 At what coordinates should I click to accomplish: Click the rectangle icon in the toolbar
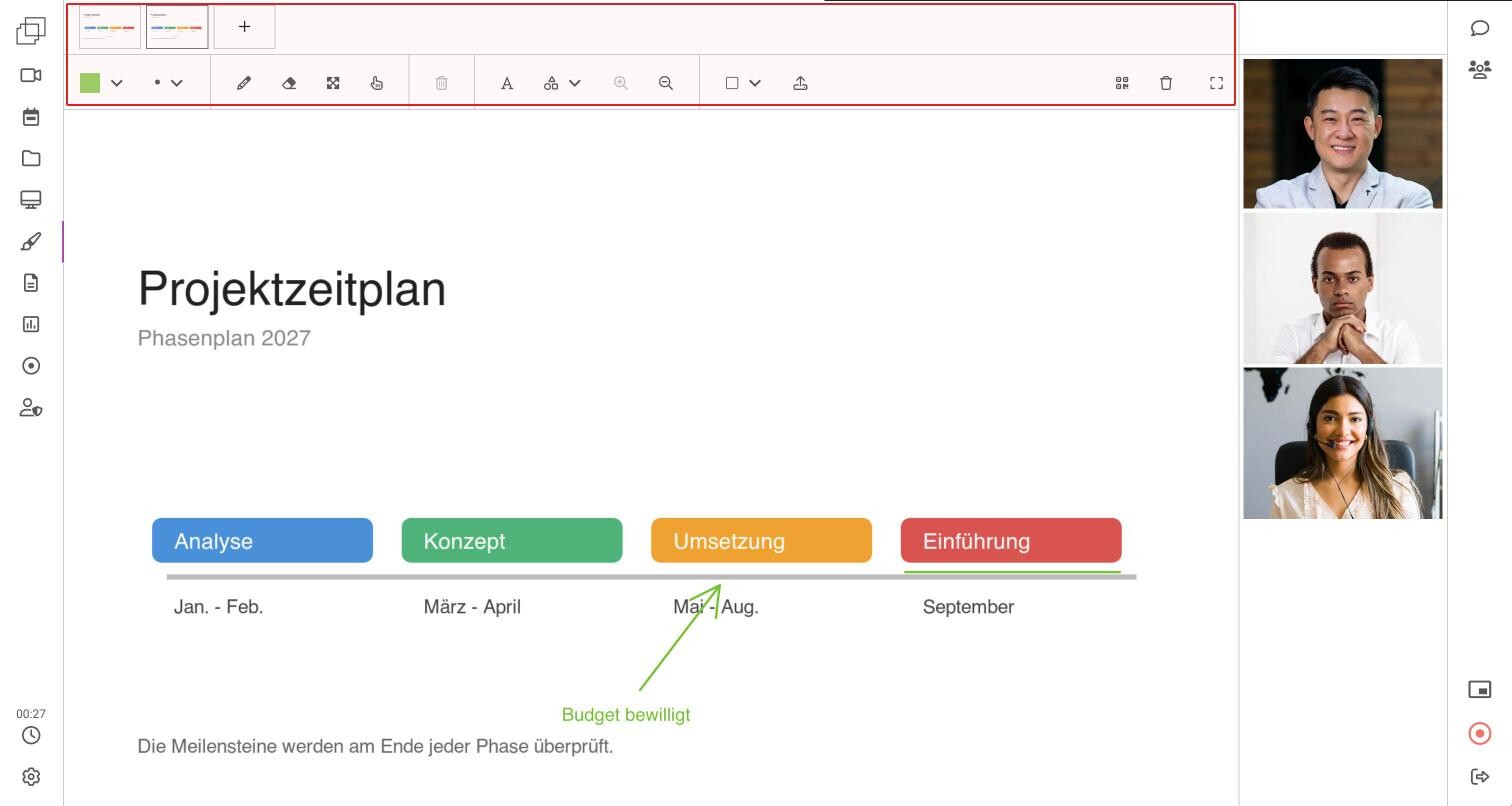click(732, 83)
